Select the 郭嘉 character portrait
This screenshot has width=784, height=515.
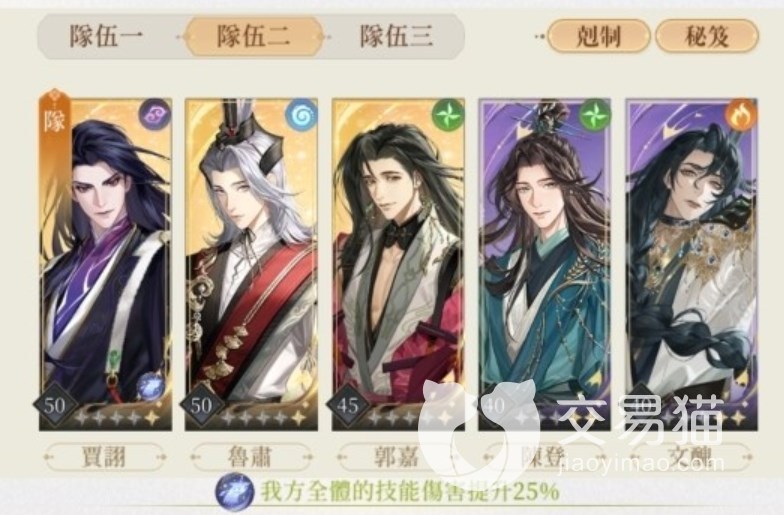[398, 264]
